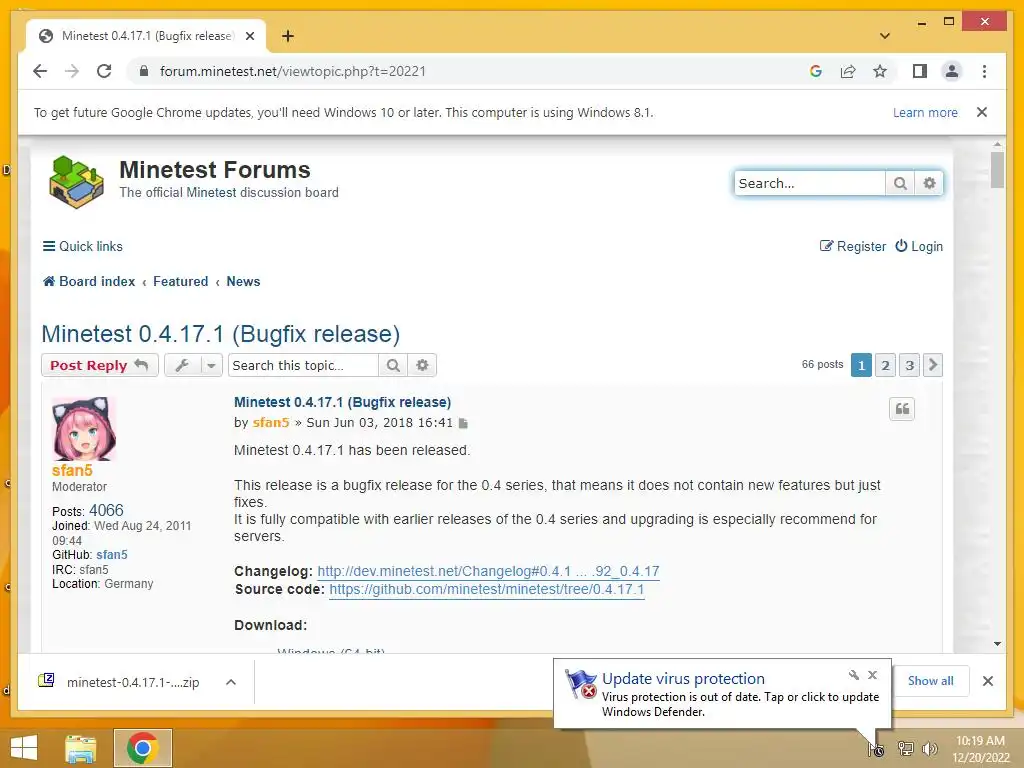Open the GitHub source code link
The height and width of the screenshot is (768, 1024).
coord(487,589)
